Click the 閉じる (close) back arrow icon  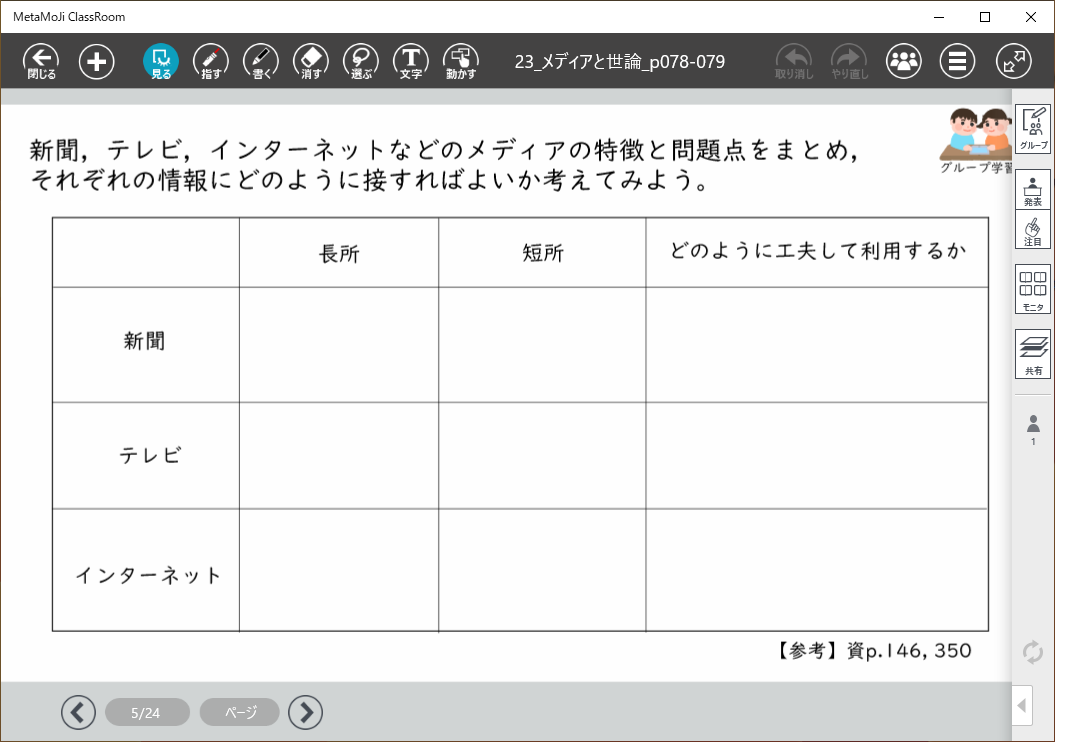point(41,61)
